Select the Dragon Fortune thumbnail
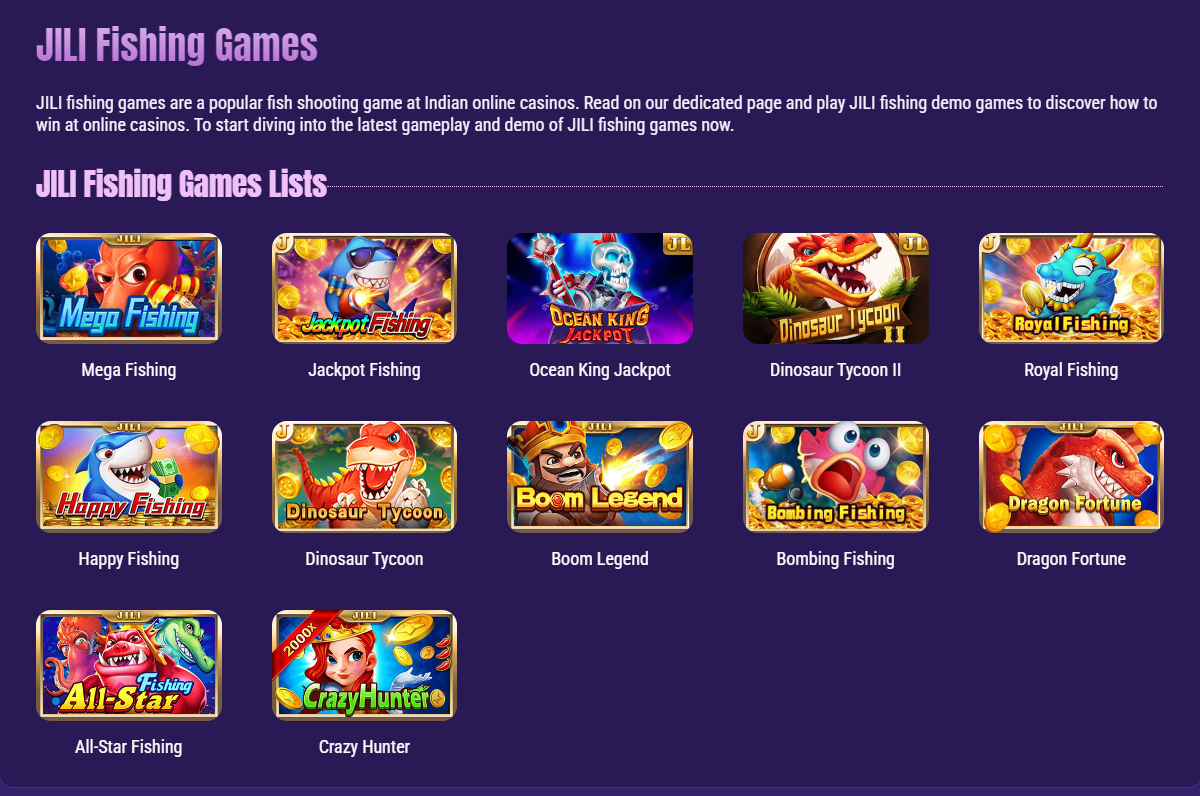Screen dimensions: 1200x796 click(x=1071, y=476)
